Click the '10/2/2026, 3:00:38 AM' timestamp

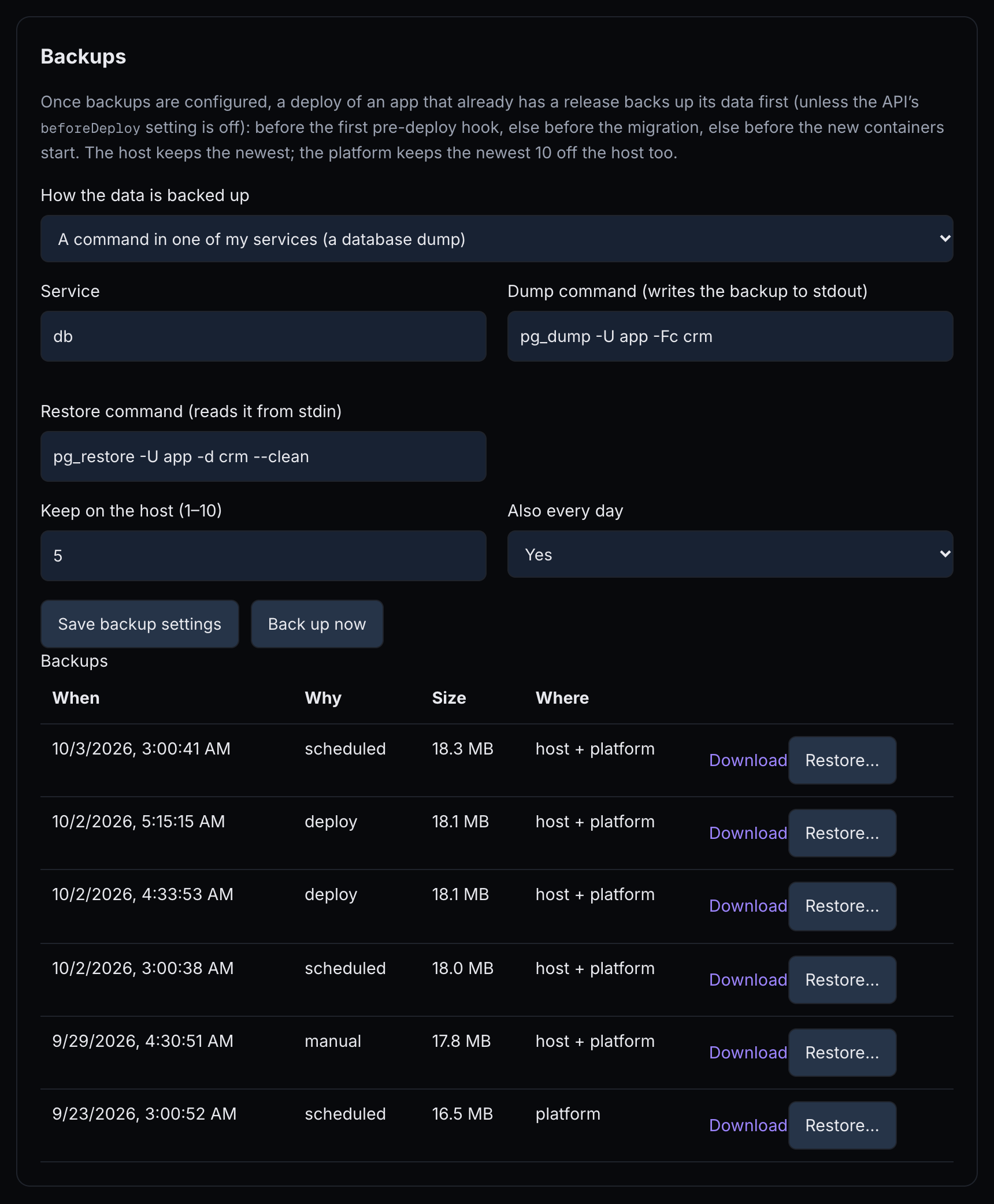[x=143, y=968]
